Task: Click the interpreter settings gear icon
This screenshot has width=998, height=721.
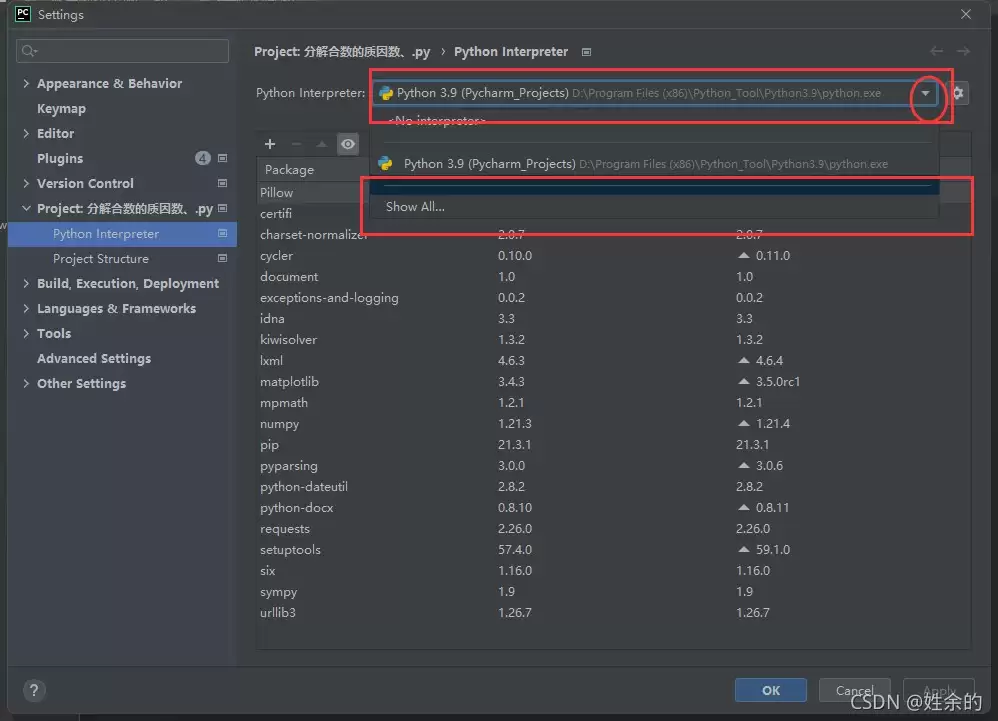Action: (958, 93)
